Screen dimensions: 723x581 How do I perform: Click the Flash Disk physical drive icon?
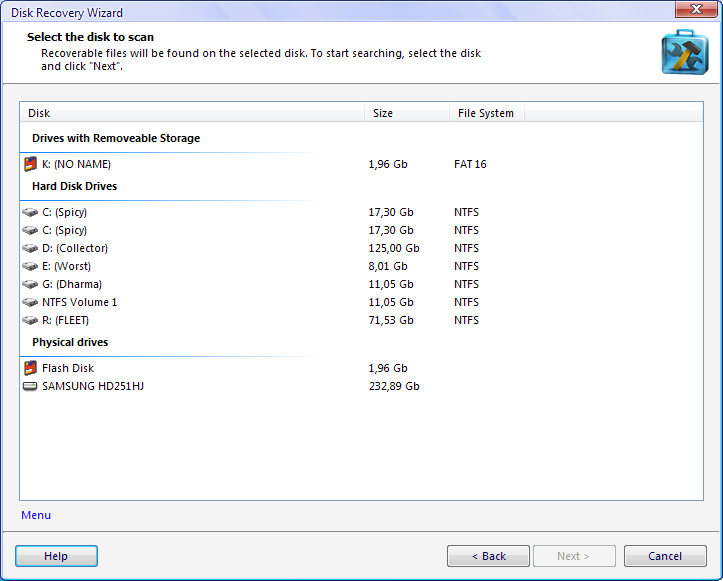[x=30, y=368]
